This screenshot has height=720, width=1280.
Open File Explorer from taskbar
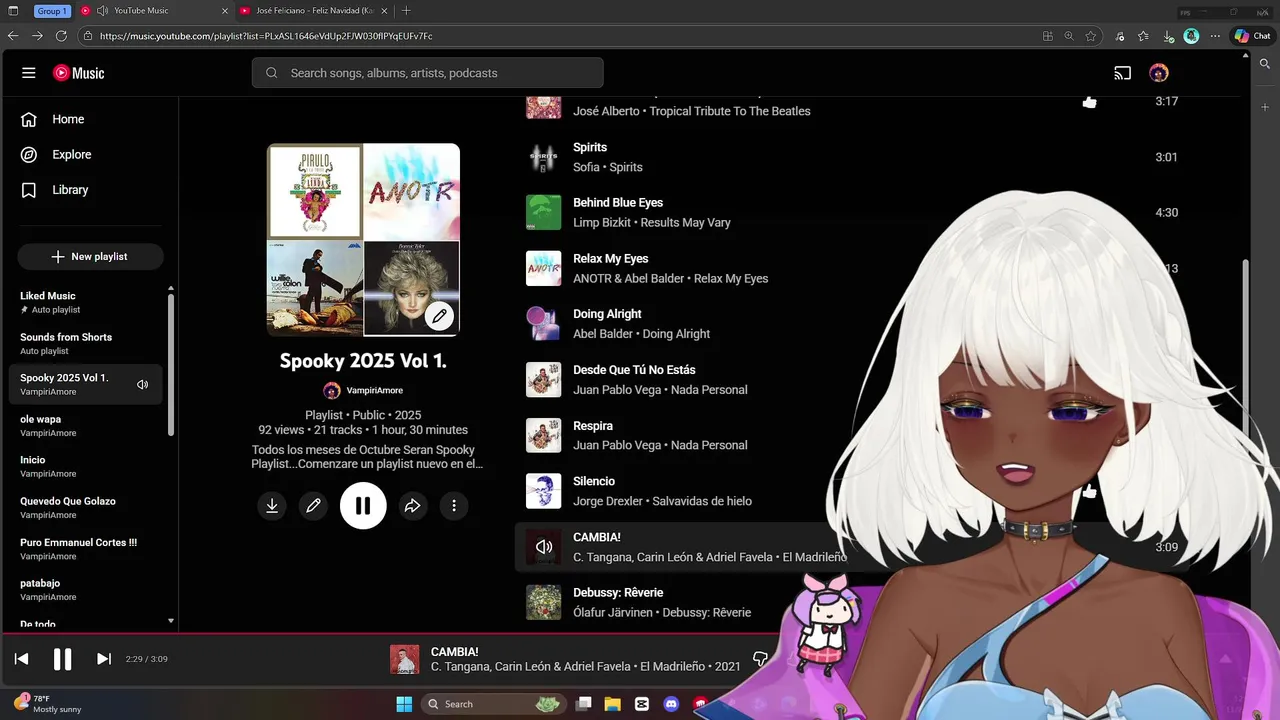[x=612, y=704]
